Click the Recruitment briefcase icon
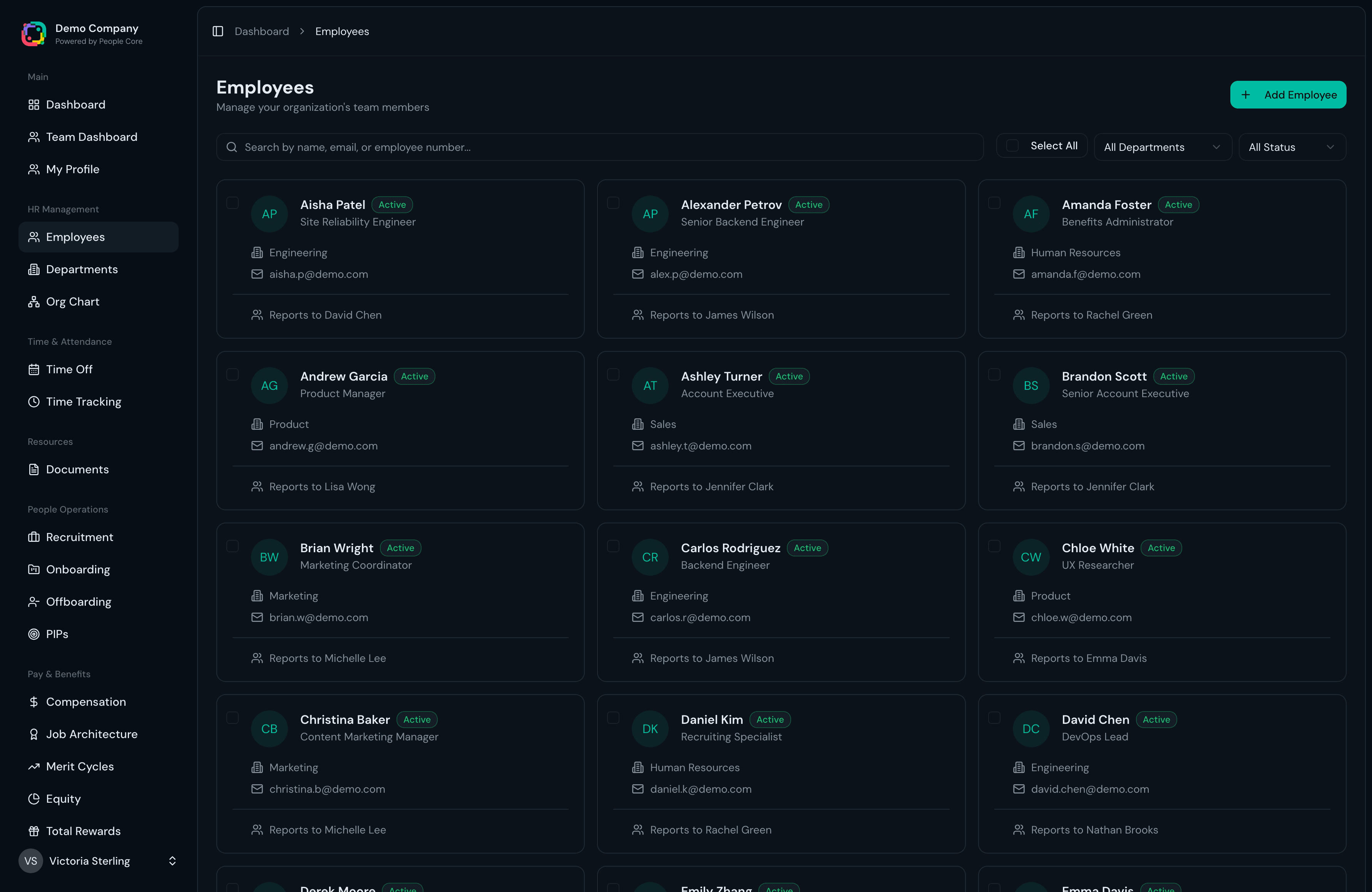This screenshot has height=892, width=1372. click(x=34, y=537)
